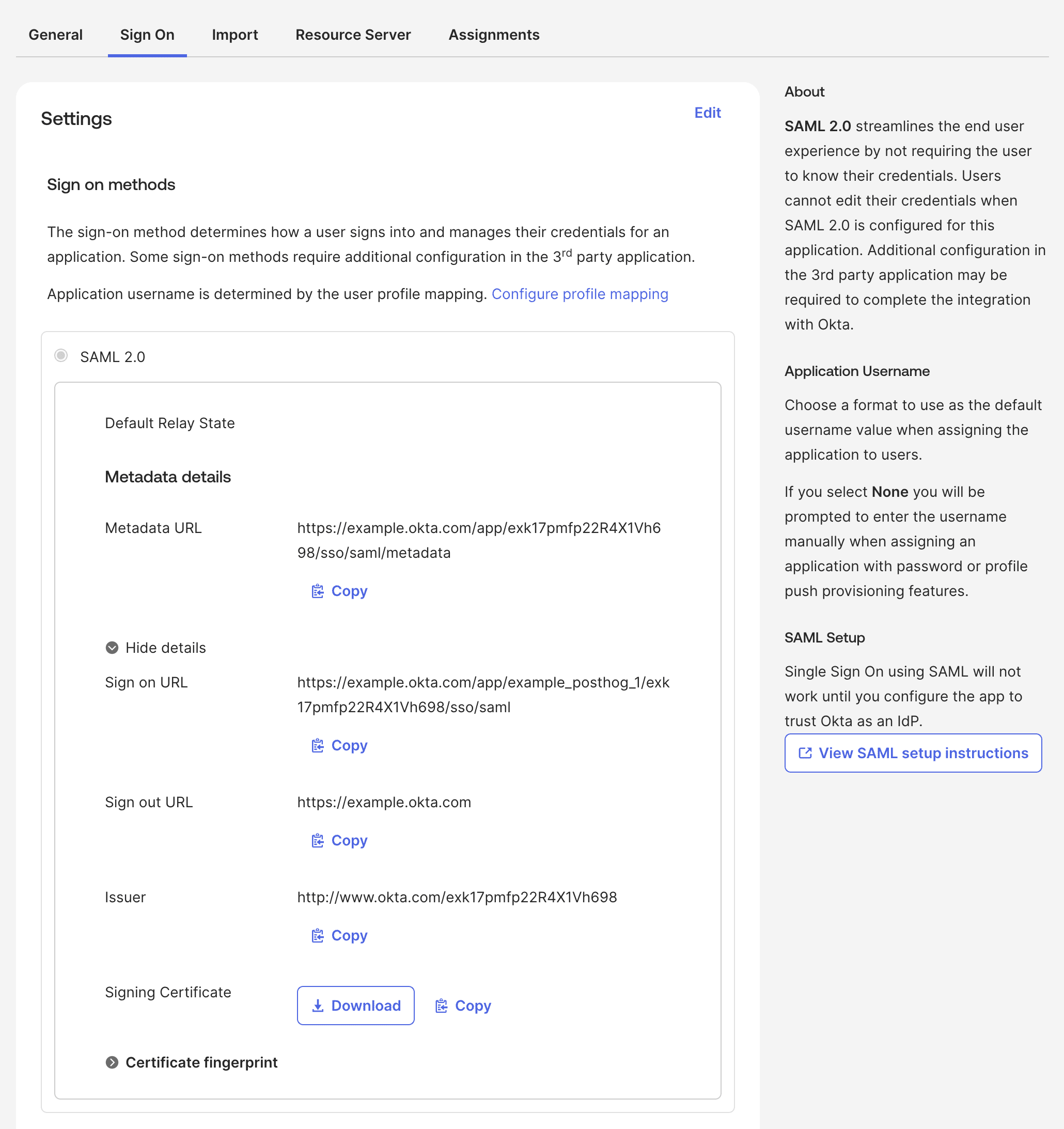
Task: View SAML setup instructions
Action: tap(913, 752)
